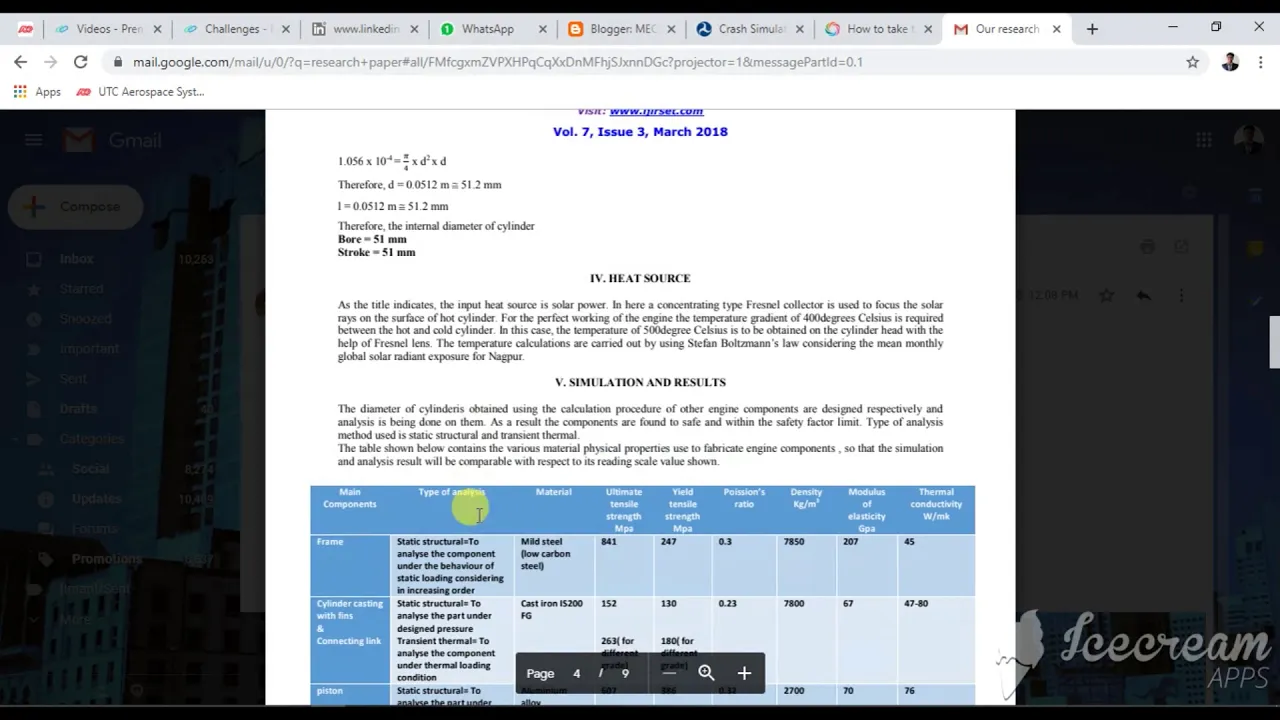Close the WhatsApp tab
The height and width of the screenshot is (720, 1280).
pos(543,29)
